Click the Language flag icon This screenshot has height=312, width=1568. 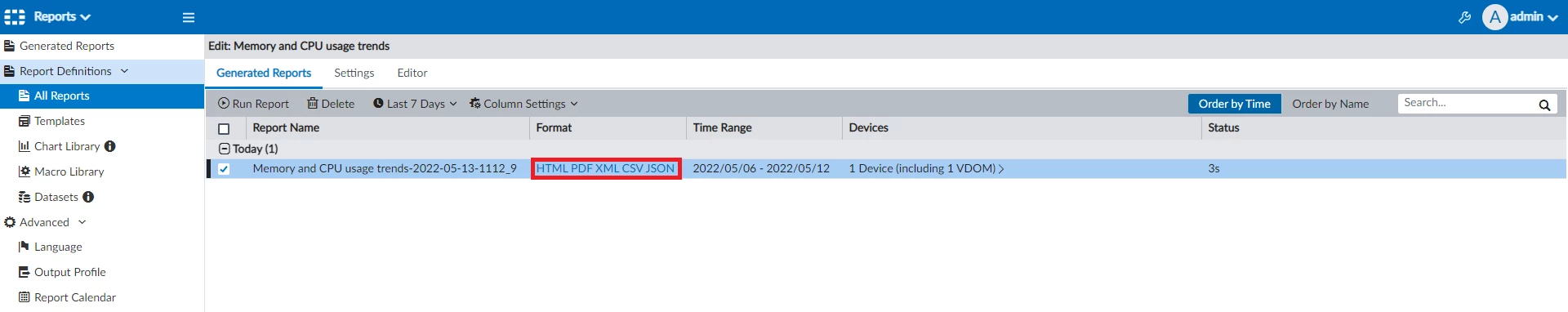click(x=24, y=247)
